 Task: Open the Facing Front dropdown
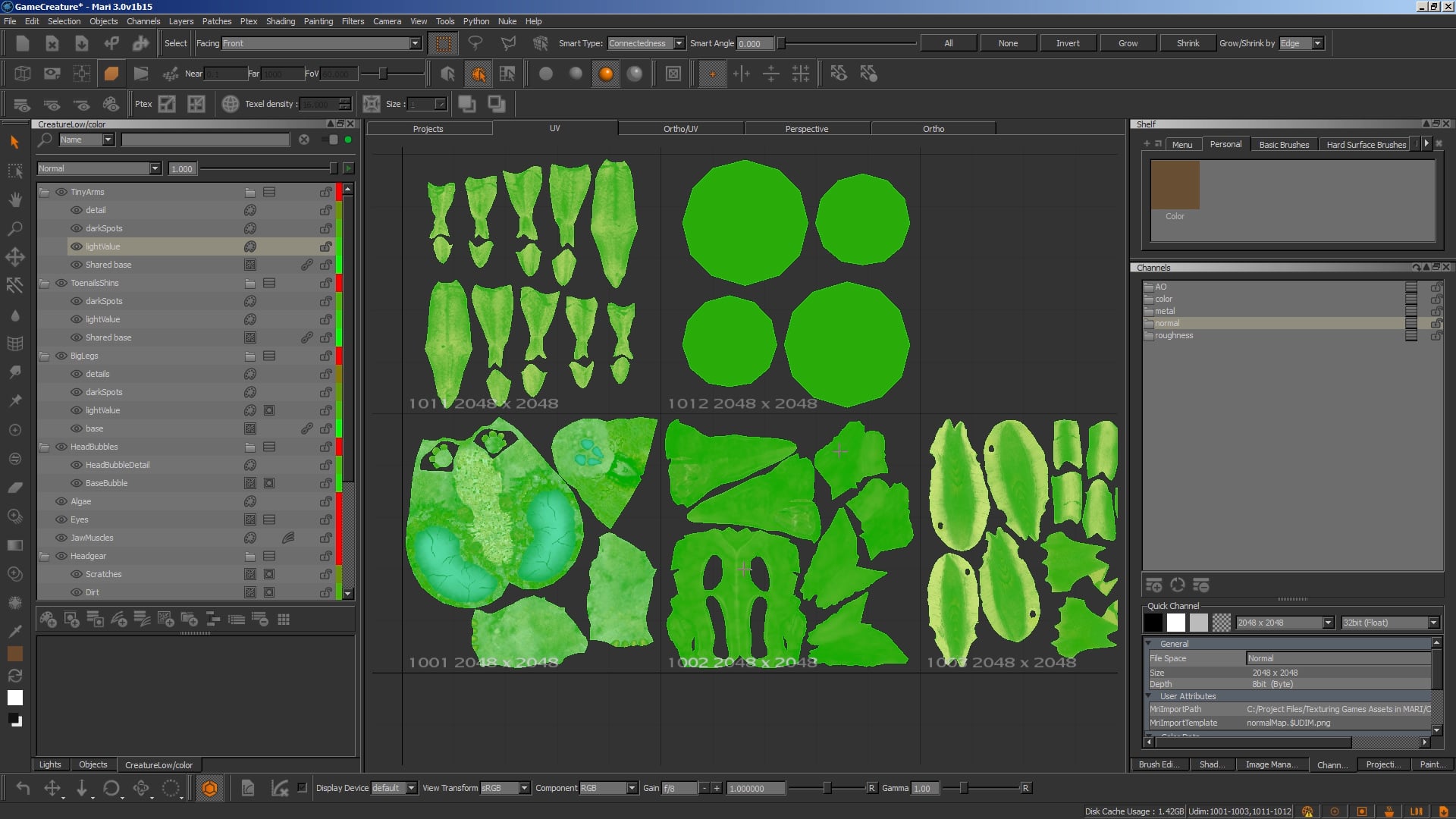(415, 43)
